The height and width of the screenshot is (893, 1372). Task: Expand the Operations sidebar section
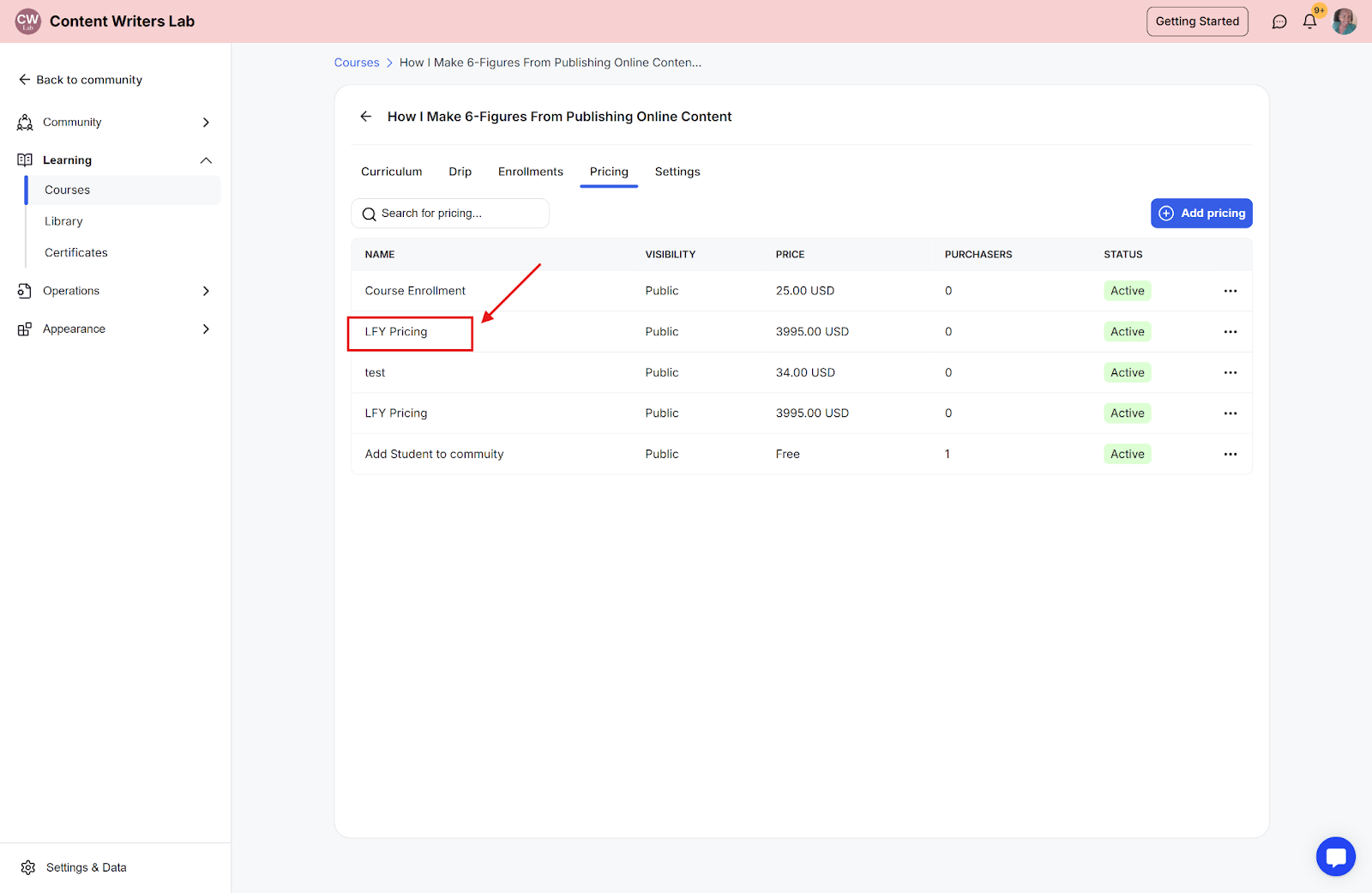pyautogui.click(x=206, y=291)
